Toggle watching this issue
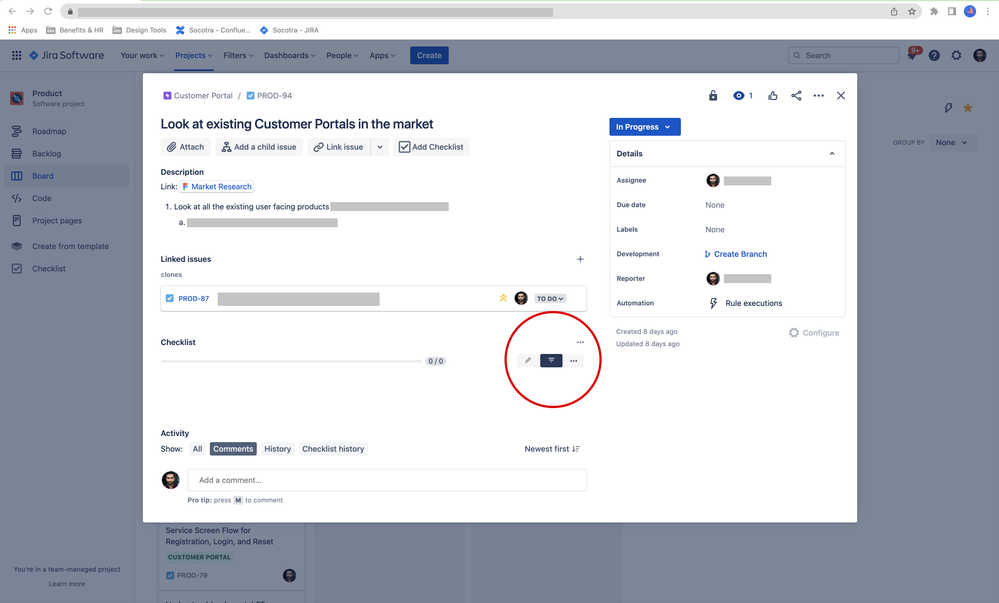Screen dimensions: 999x603 [x=742, y=96]
